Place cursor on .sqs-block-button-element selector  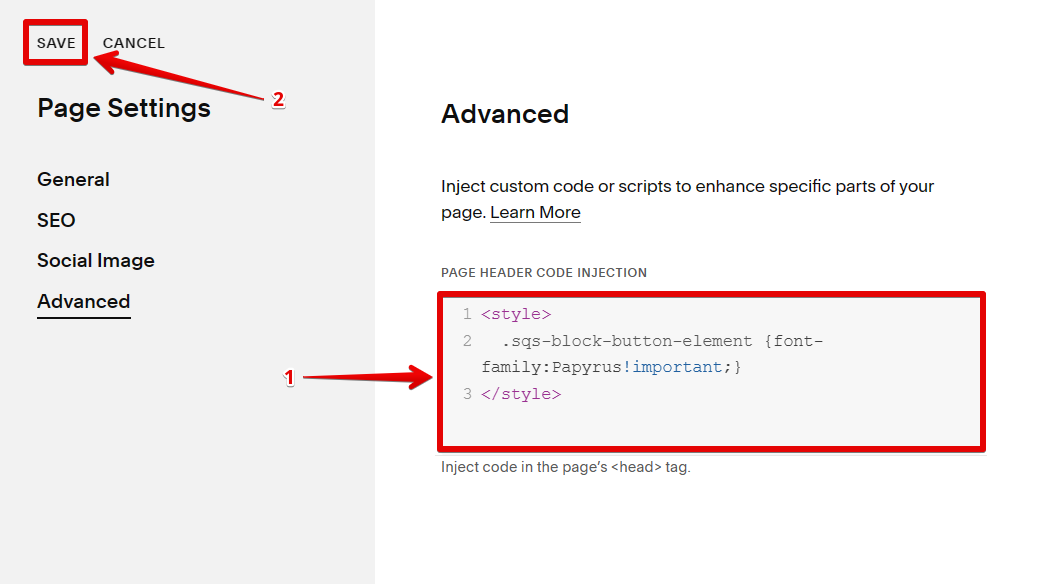627,341
